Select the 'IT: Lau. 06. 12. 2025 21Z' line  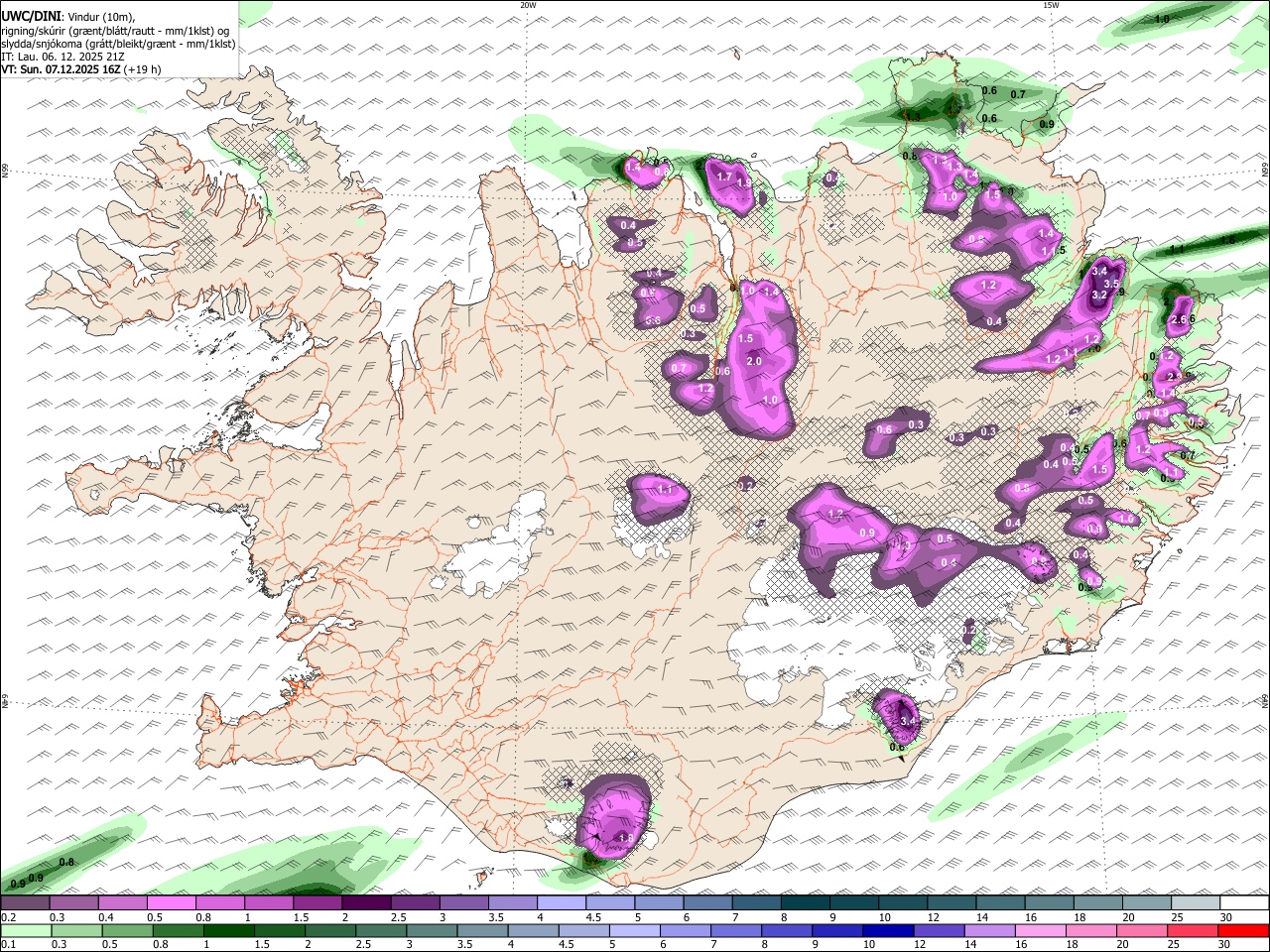click(x=63, y=57)
